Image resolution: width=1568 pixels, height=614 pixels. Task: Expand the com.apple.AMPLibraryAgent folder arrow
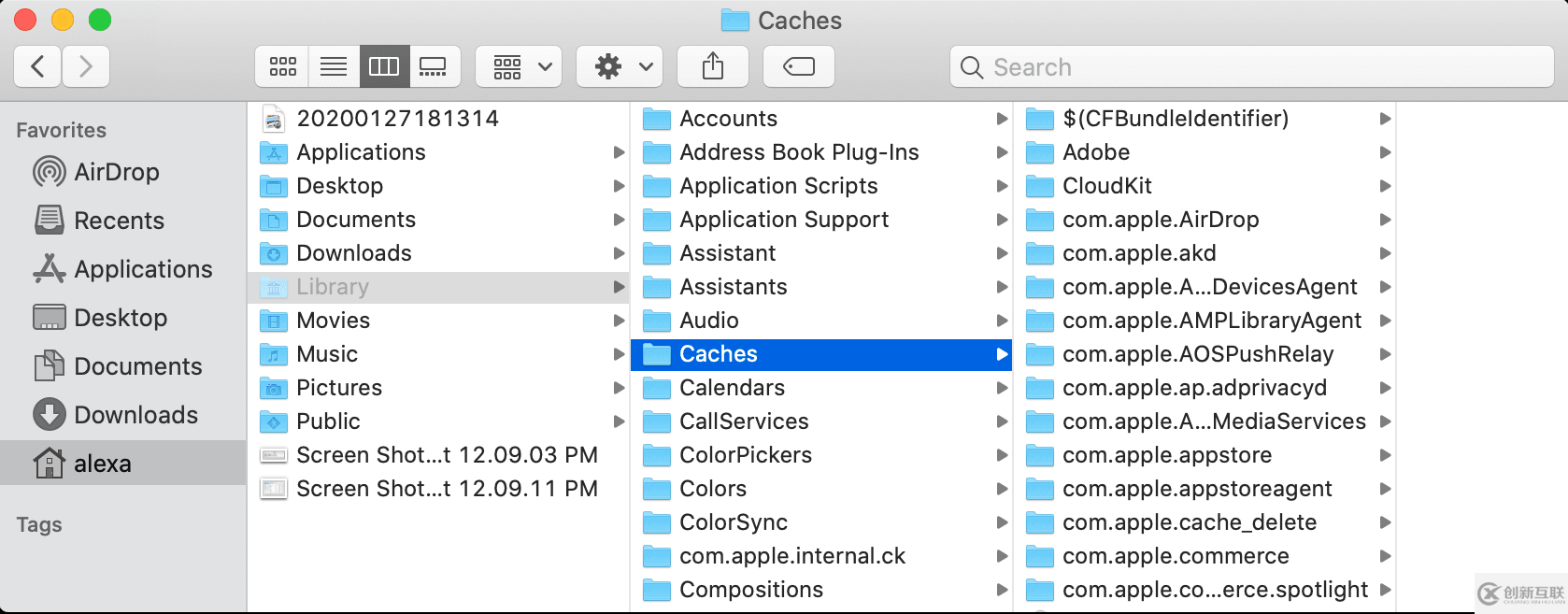pos(1385,321)
